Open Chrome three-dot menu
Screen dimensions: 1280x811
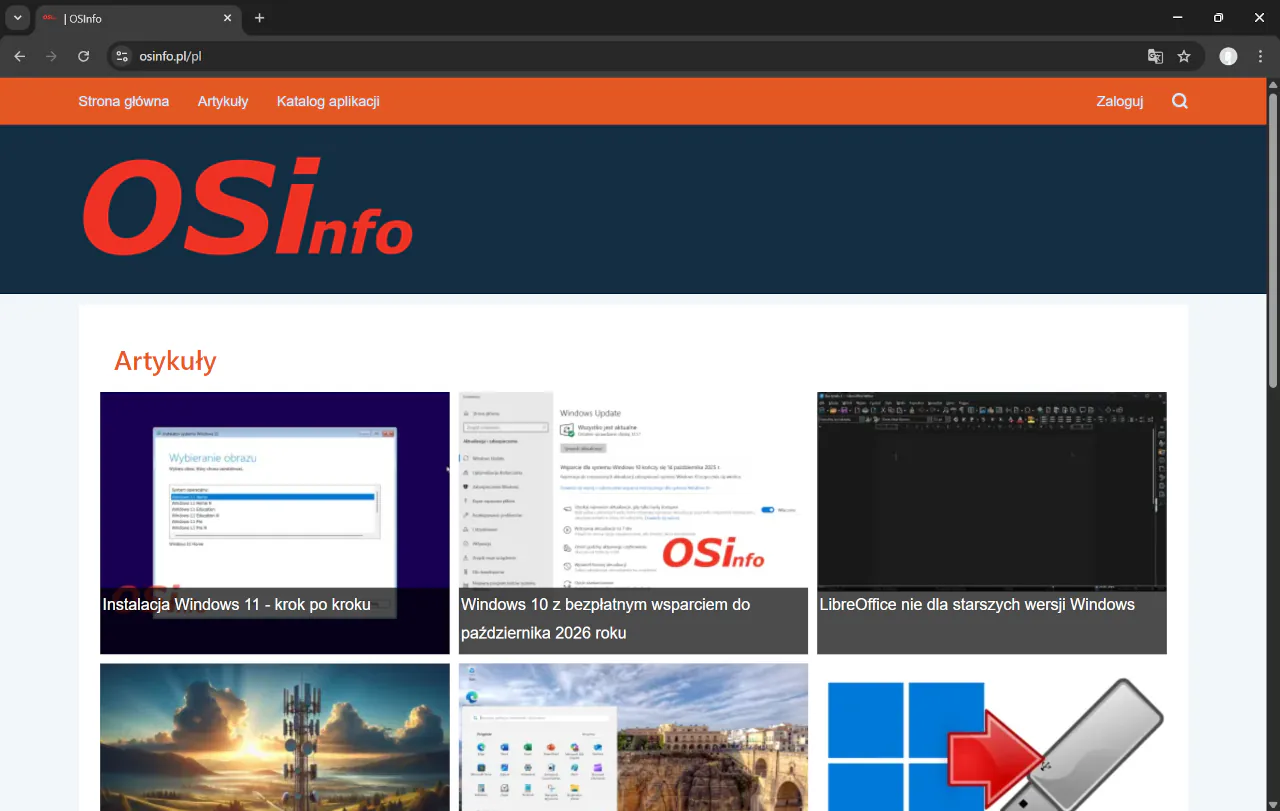(1260, 57)
